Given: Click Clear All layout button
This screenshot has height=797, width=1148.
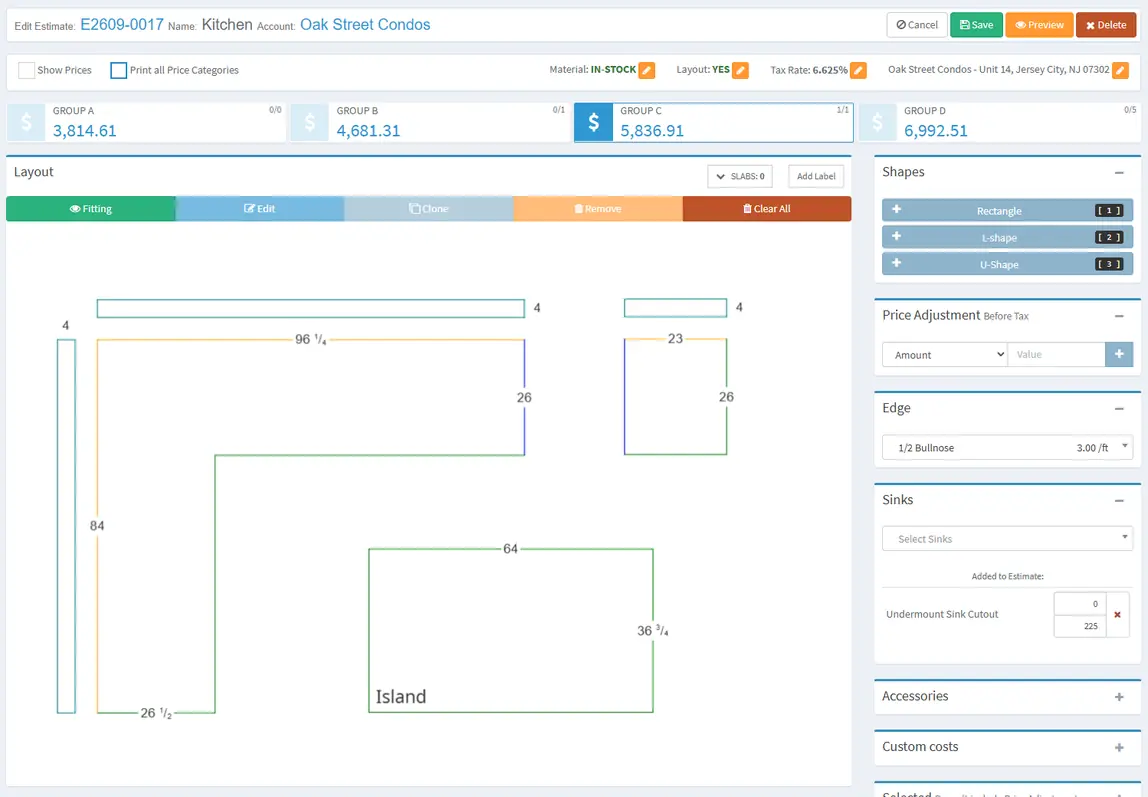Looking at the screenshot, I should click(x=767, y=209).
